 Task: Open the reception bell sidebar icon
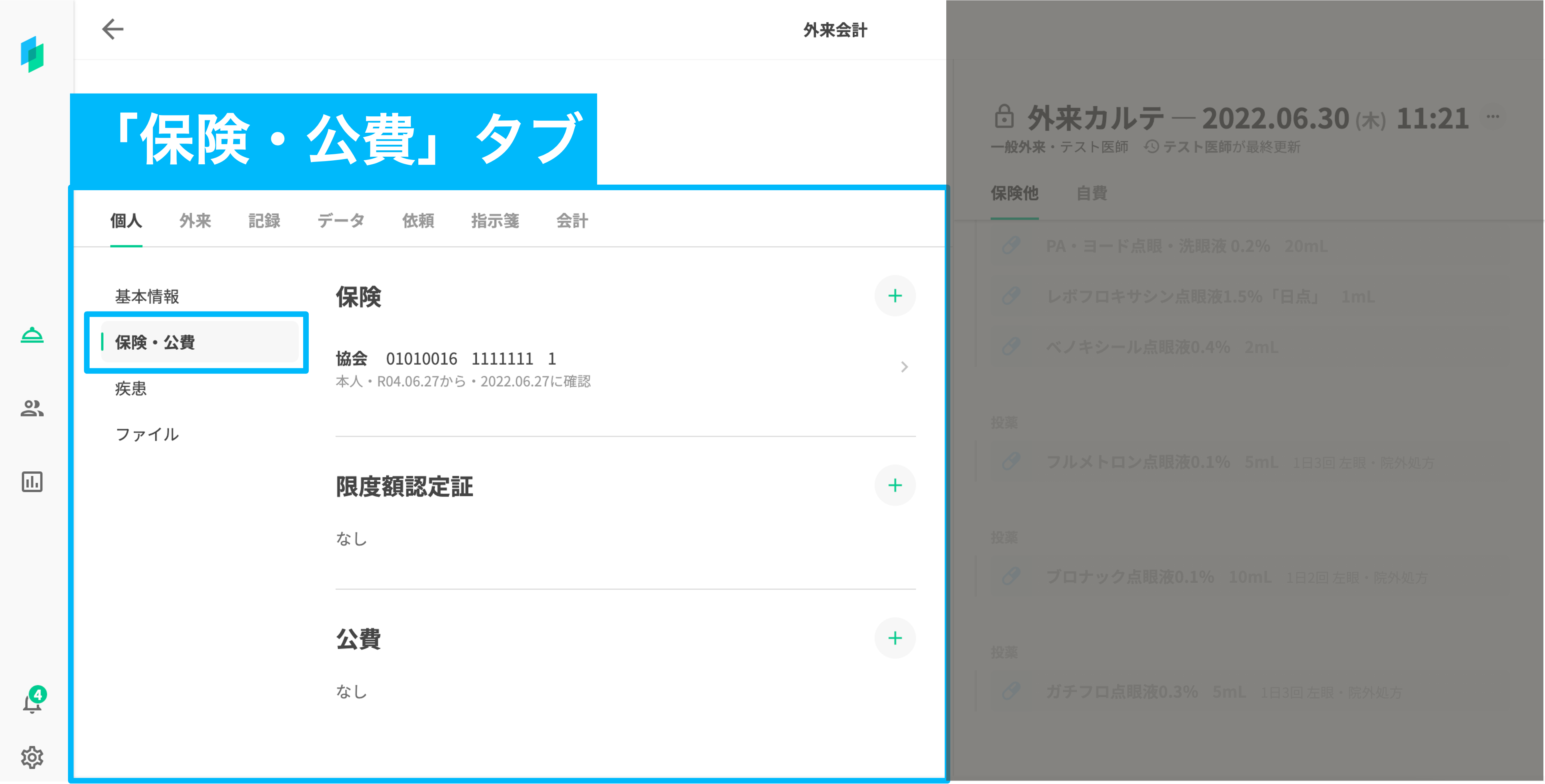[x=32, y=335]
